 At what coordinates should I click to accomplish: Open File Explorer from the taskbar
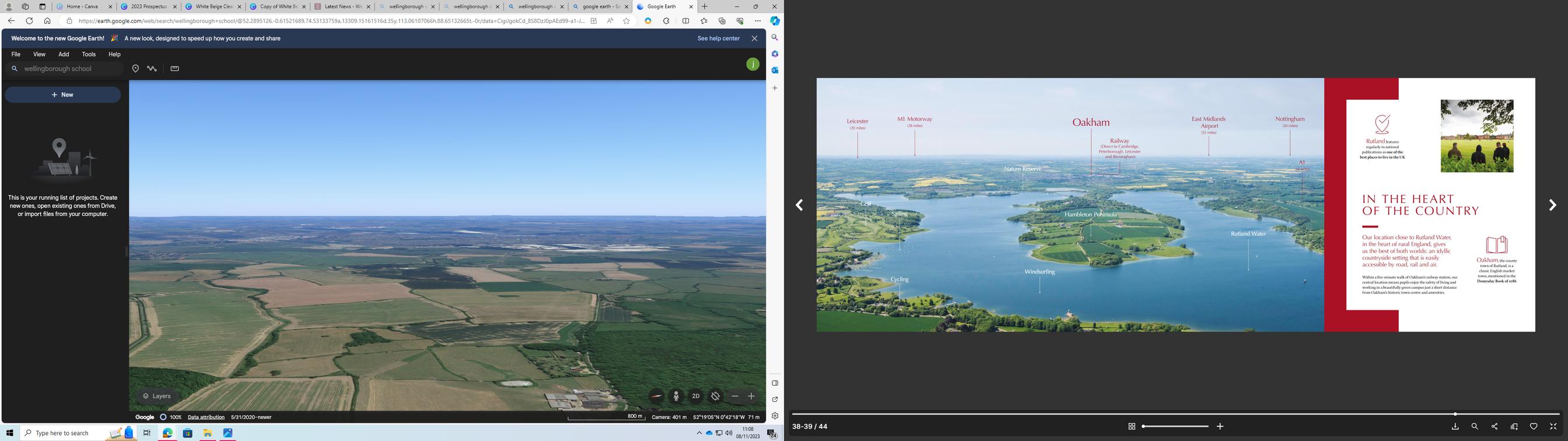click(208, 433)
